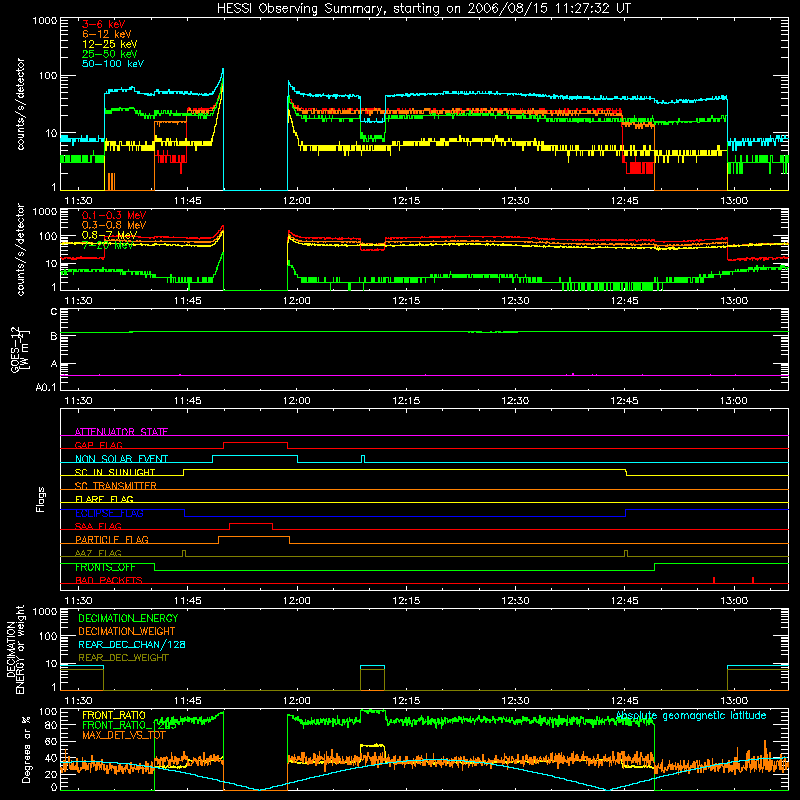The height and width of the screenshot is (800, 800).
Task: Click the FRONTS_OFF flag label
Action: point(106,567)
